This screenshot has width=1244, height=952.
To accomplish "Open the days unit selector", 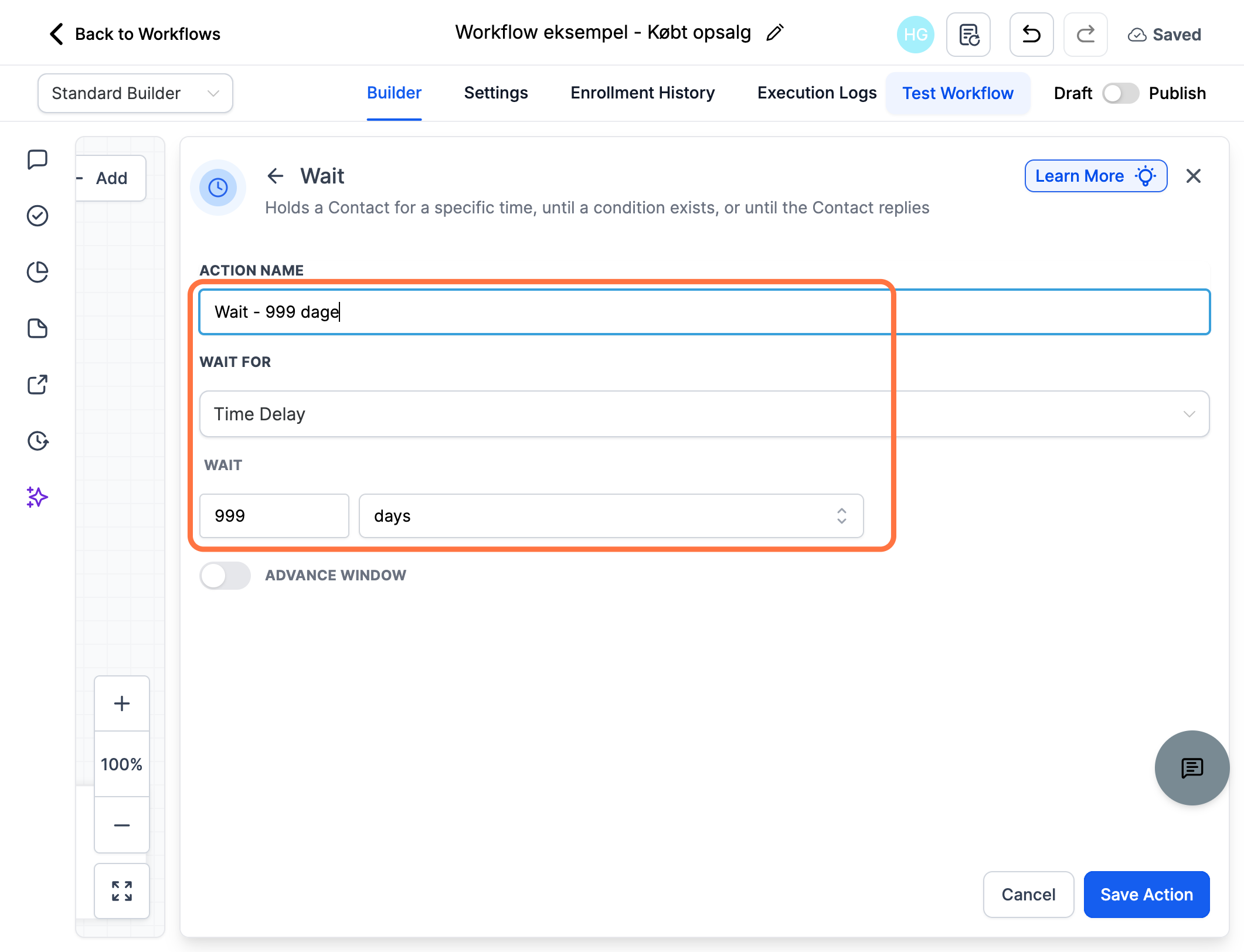I will [611, 516].
